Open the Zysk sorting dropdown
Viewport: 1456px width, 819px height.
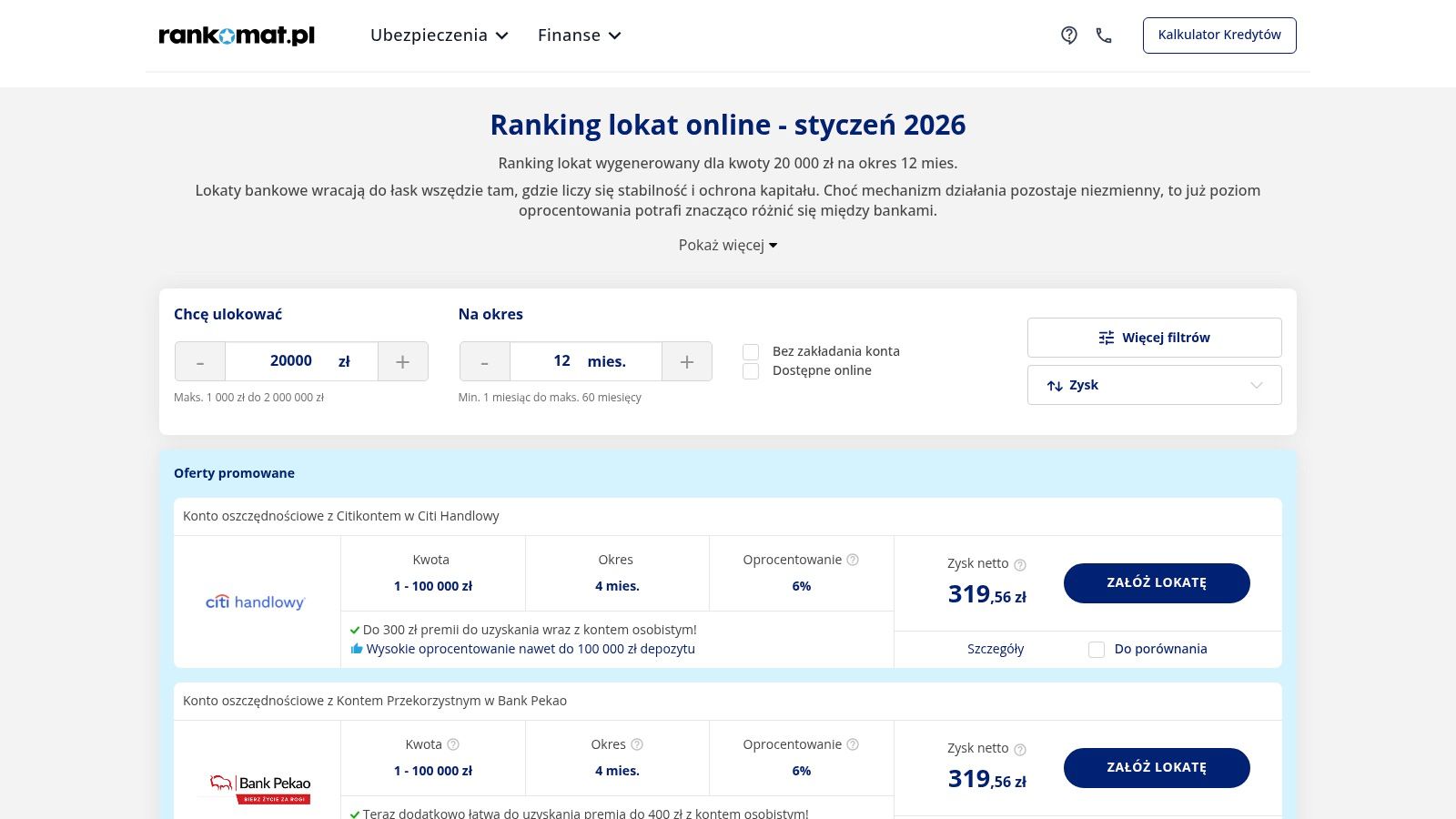tap(1155, 385)
